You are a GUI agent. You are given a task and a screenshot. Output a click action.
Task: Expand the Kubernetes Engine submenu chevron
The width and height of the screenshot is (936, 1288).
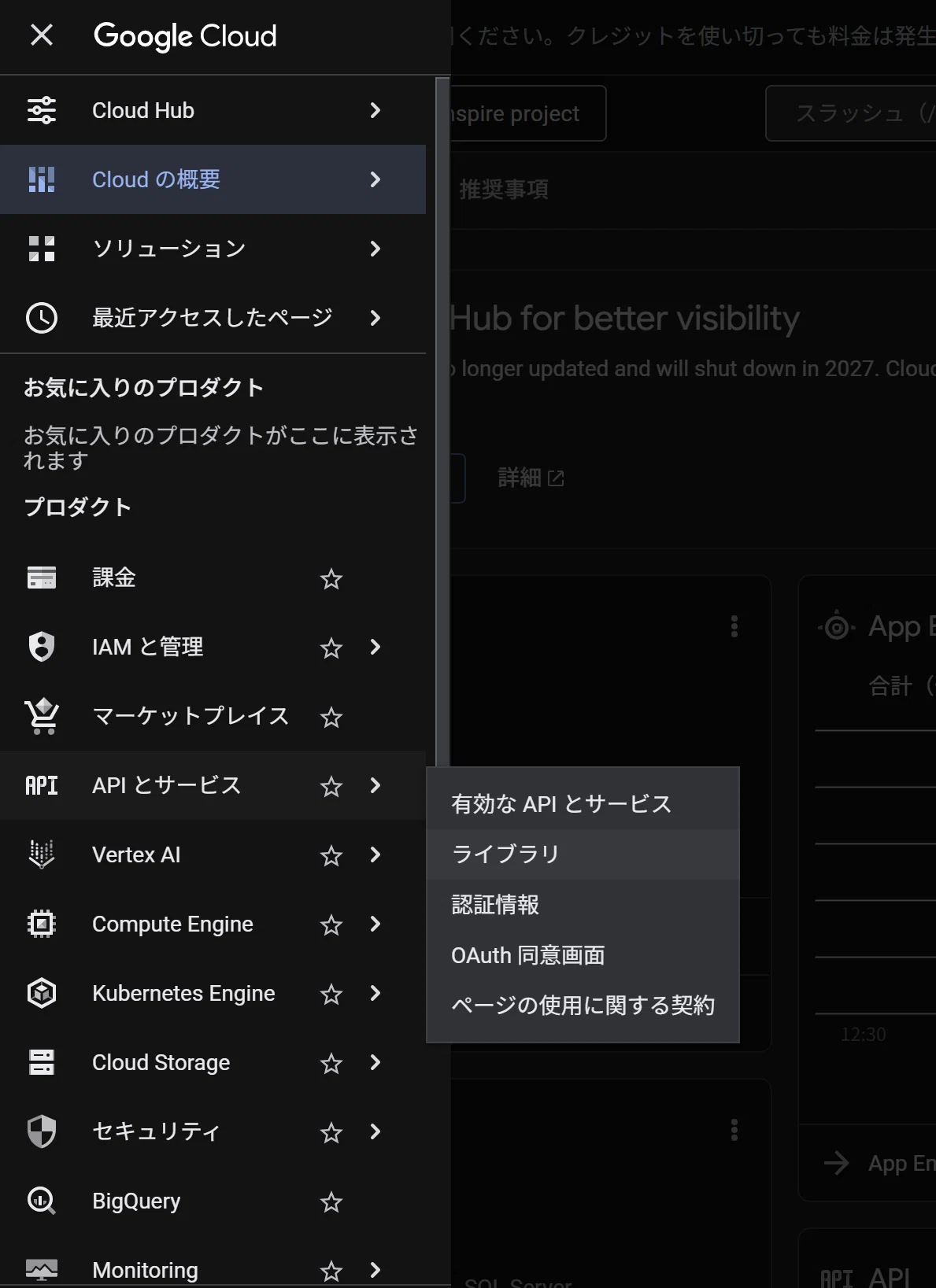[376, 993]
